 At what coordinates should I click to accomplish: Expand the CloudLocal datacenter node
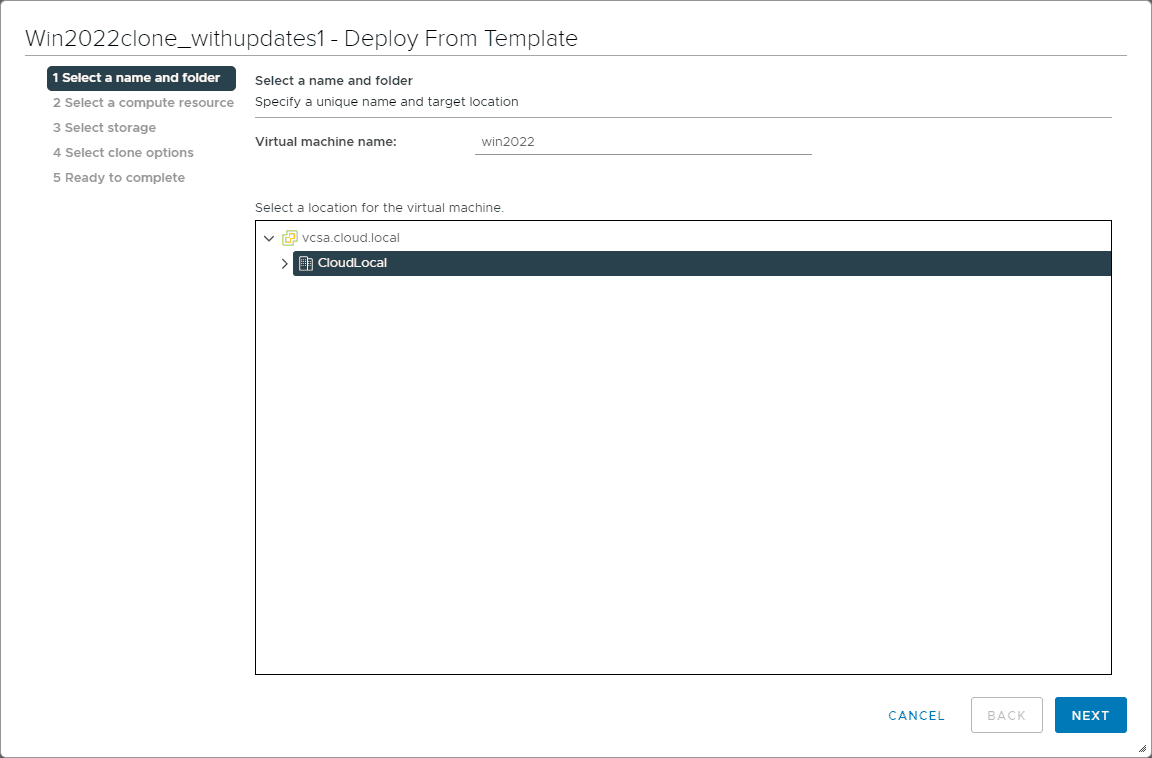tap(284, 264)
